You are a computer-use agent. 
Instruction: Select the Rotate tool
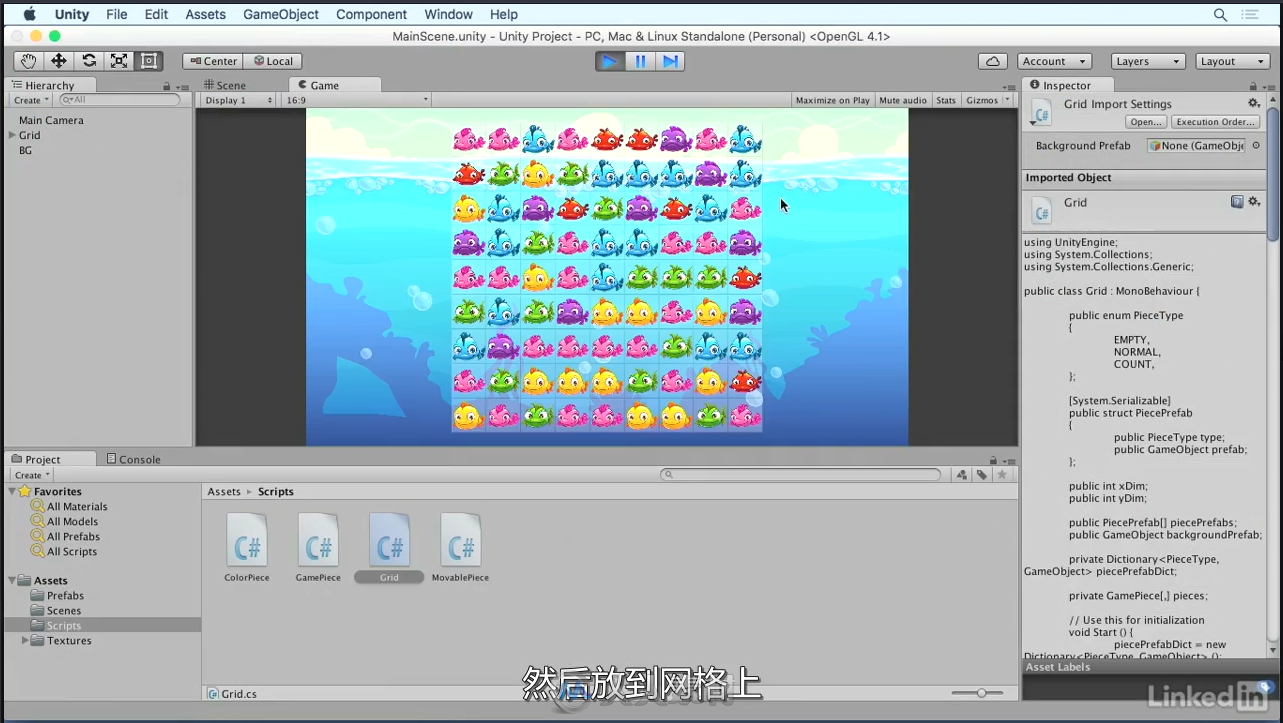[x=89, y=61]
